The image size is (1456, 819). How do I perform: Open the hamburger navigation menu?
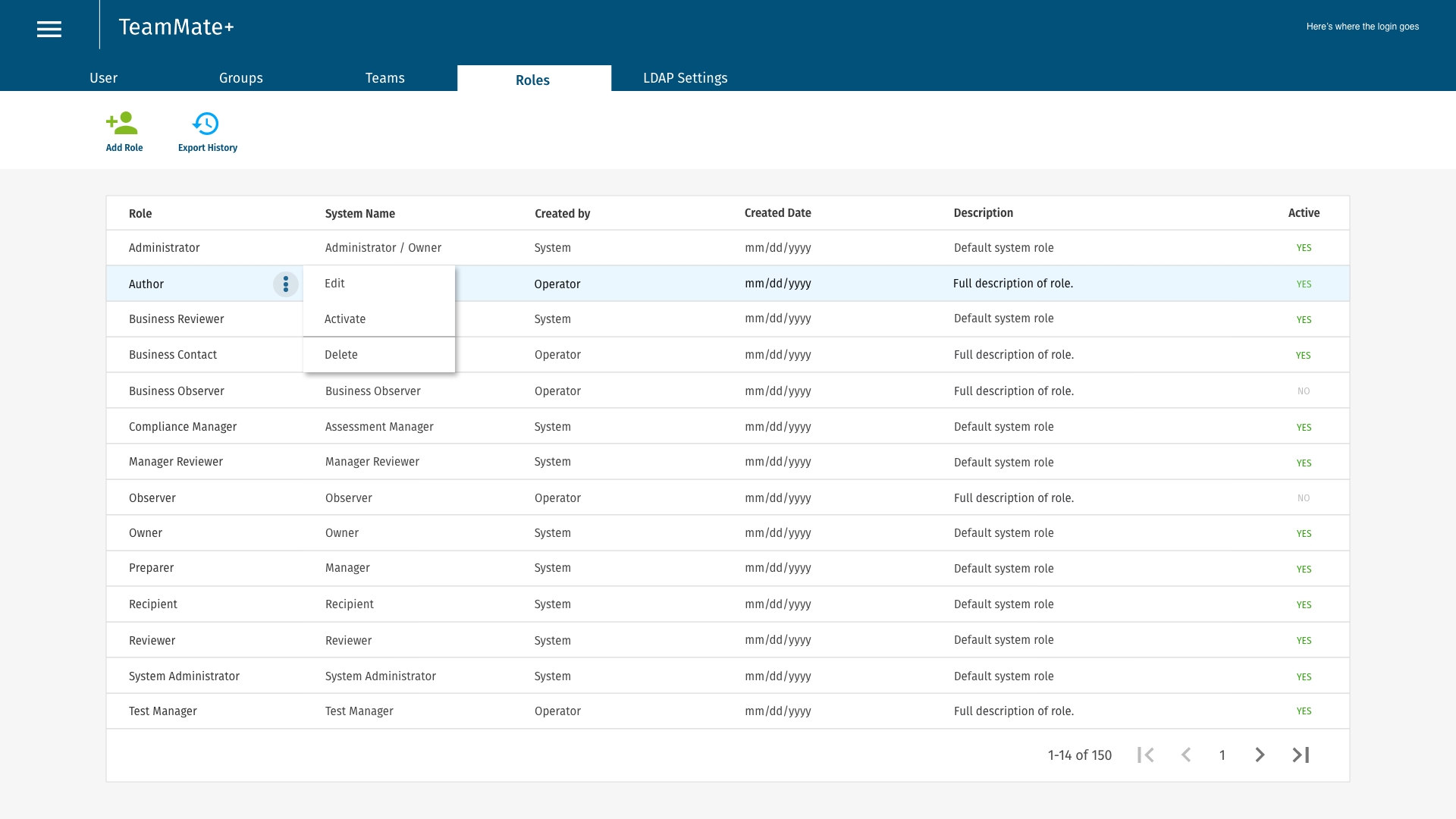(49, 29)
